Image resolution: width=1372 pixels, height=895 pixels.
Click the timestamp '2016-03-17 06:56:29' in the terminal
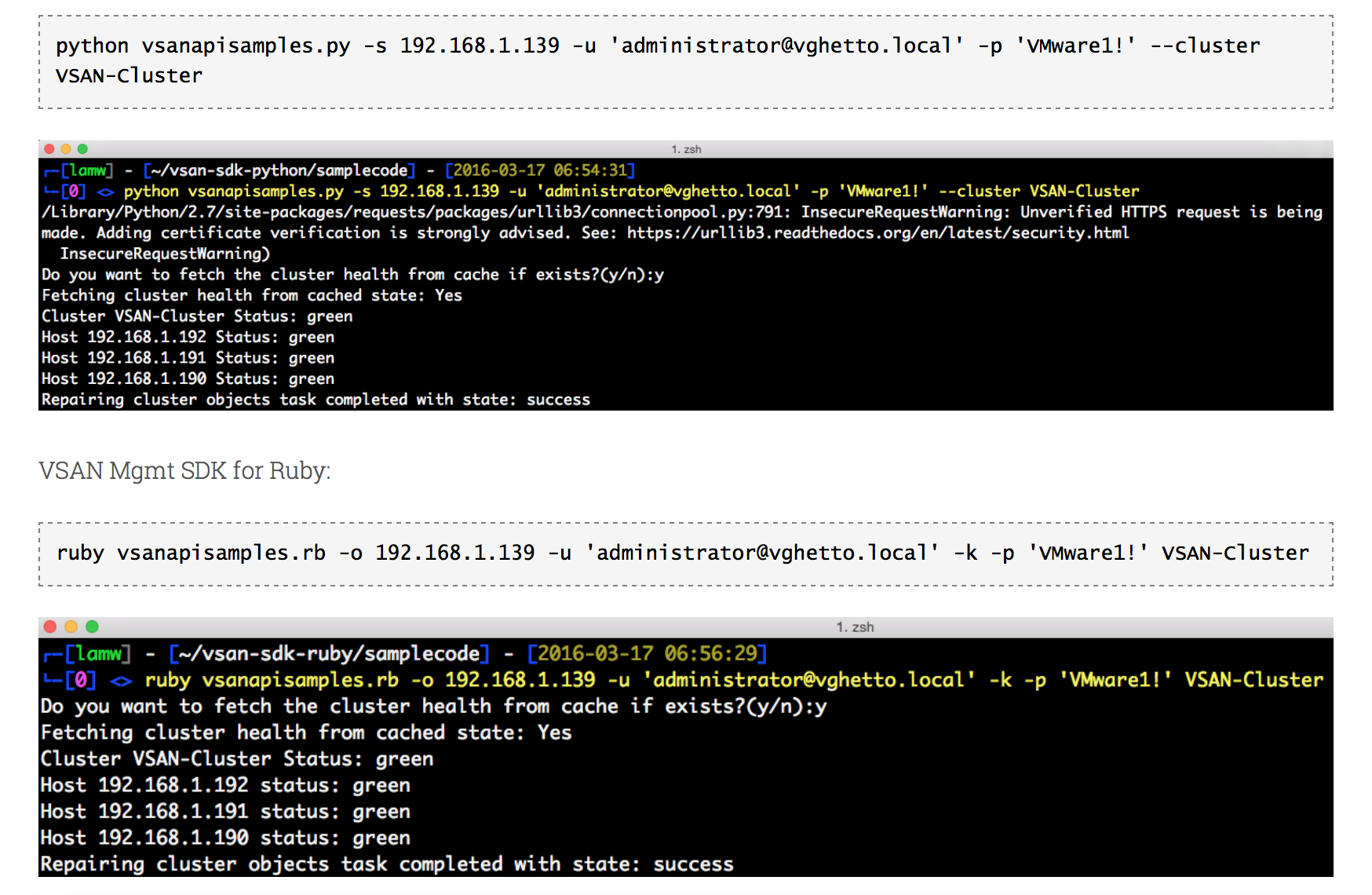click(648, 654)
